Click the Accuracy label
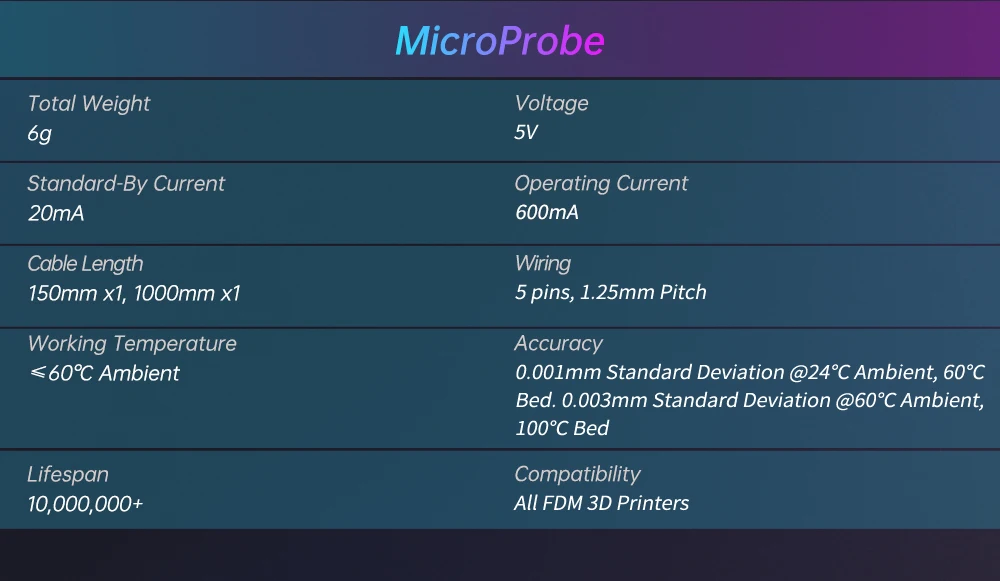1000x581 pixels. (558, 344)
